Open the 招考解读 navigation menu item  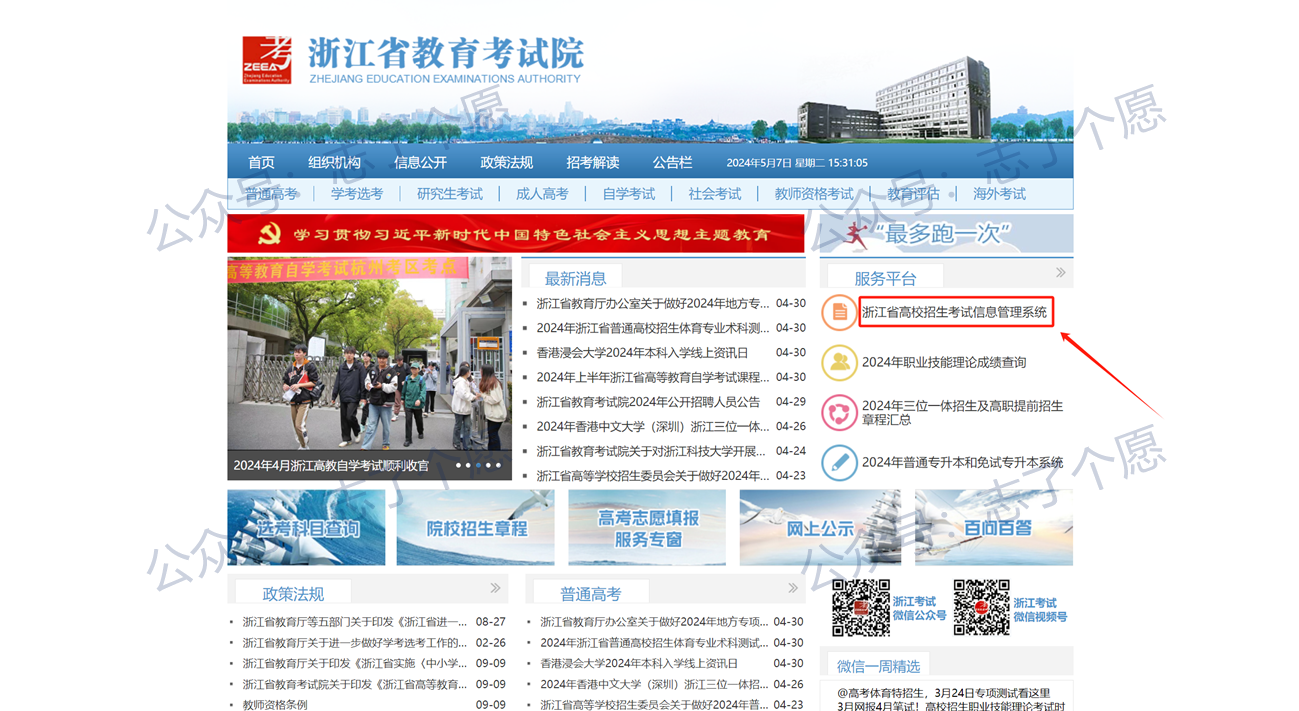(x=592, y=162)
